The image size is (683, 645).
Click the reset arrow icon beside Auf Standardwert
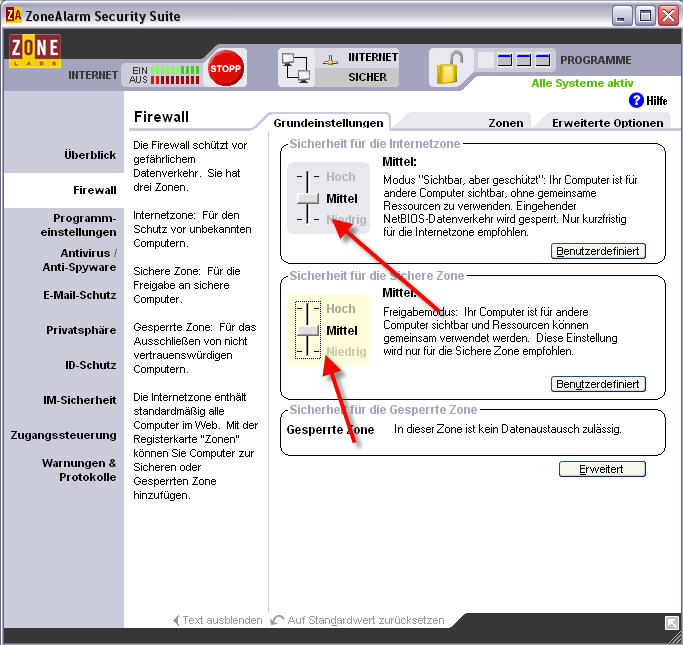277,620
